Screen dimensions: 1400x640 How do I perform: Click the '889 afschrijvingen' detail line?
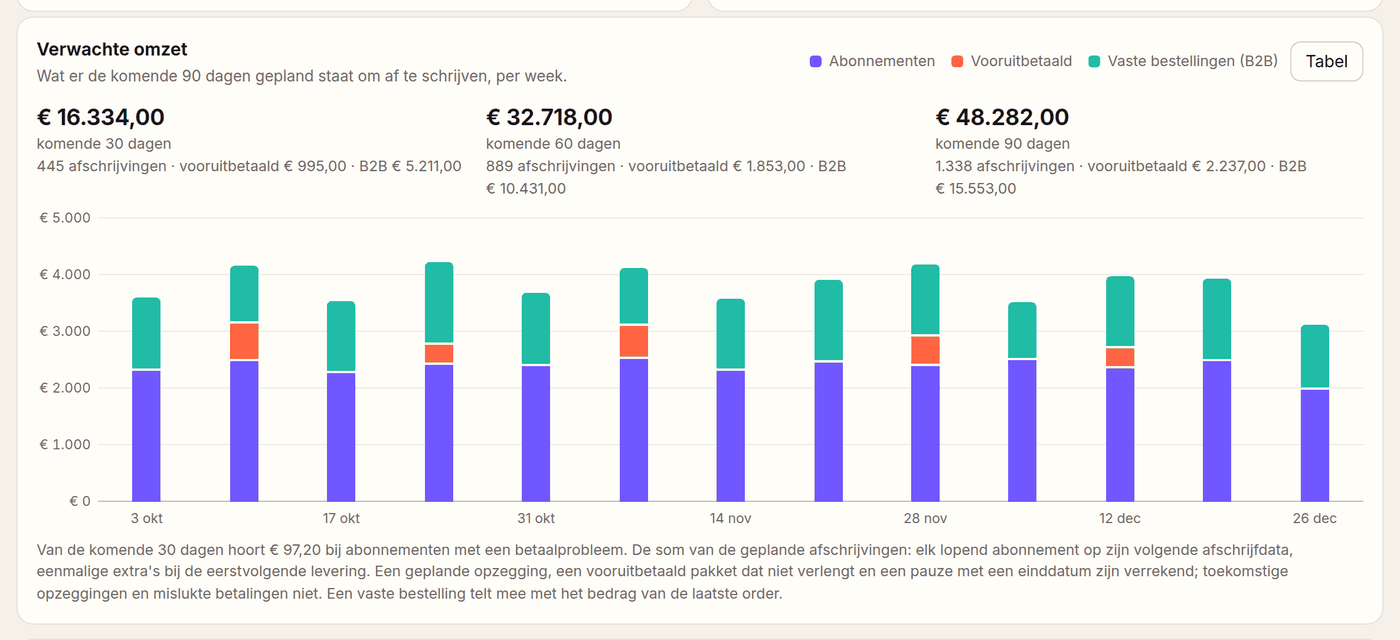point(666,177)
